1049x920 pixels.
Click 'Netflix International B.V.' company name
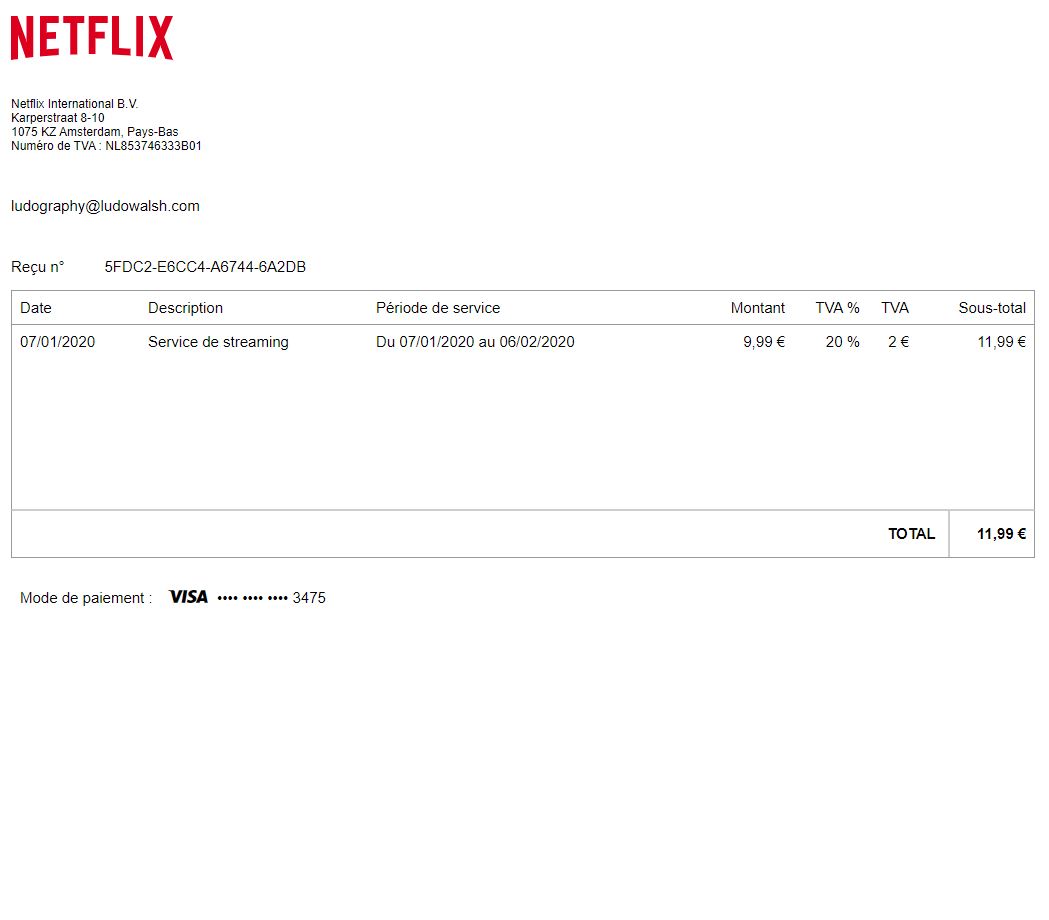(74, 104)
